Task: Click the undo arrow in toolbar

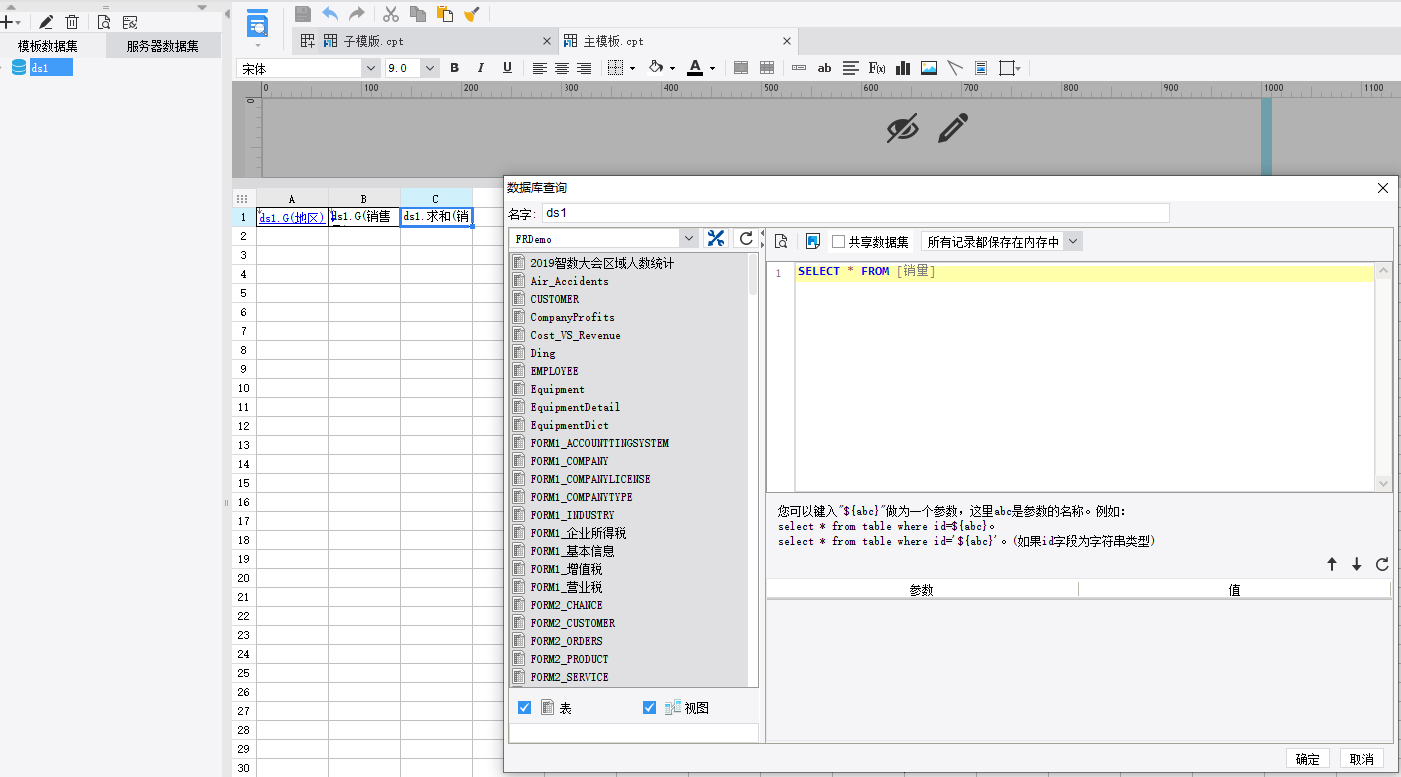Action: tap(330, 14)
